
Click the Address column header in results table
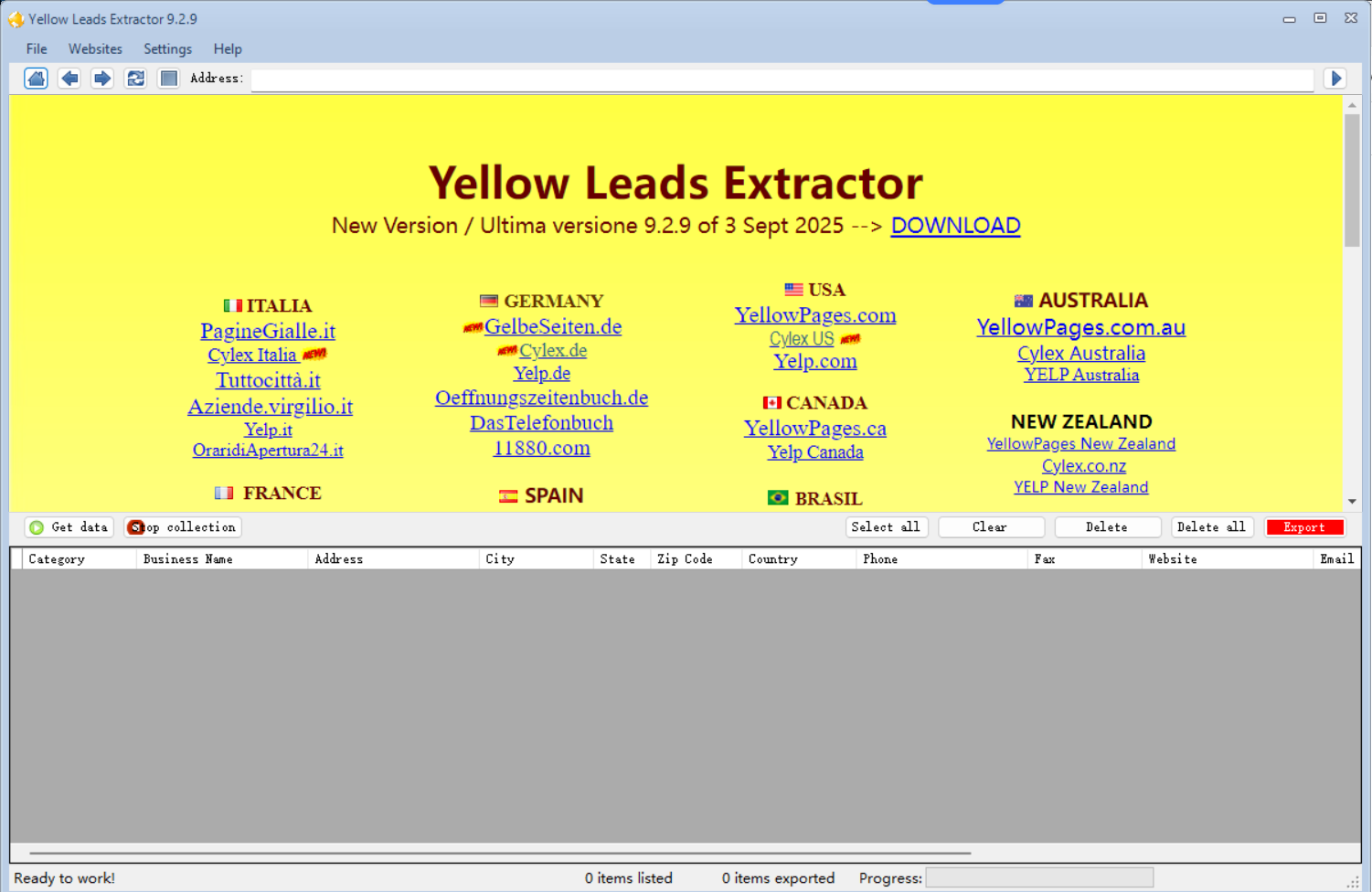pyautogui.click(x=393, y=559)
